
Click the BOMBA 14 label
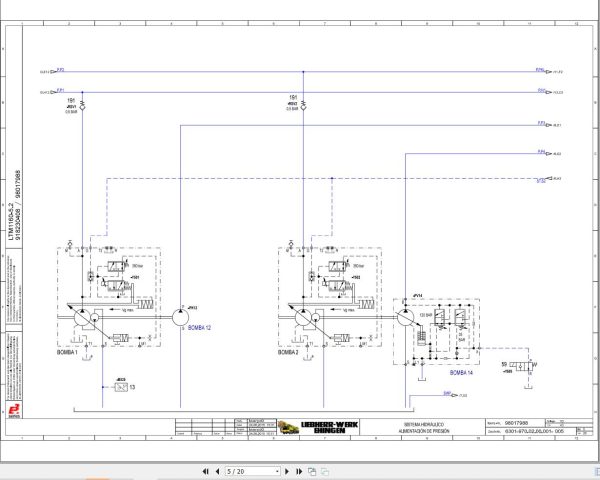[x=461, y=372]
